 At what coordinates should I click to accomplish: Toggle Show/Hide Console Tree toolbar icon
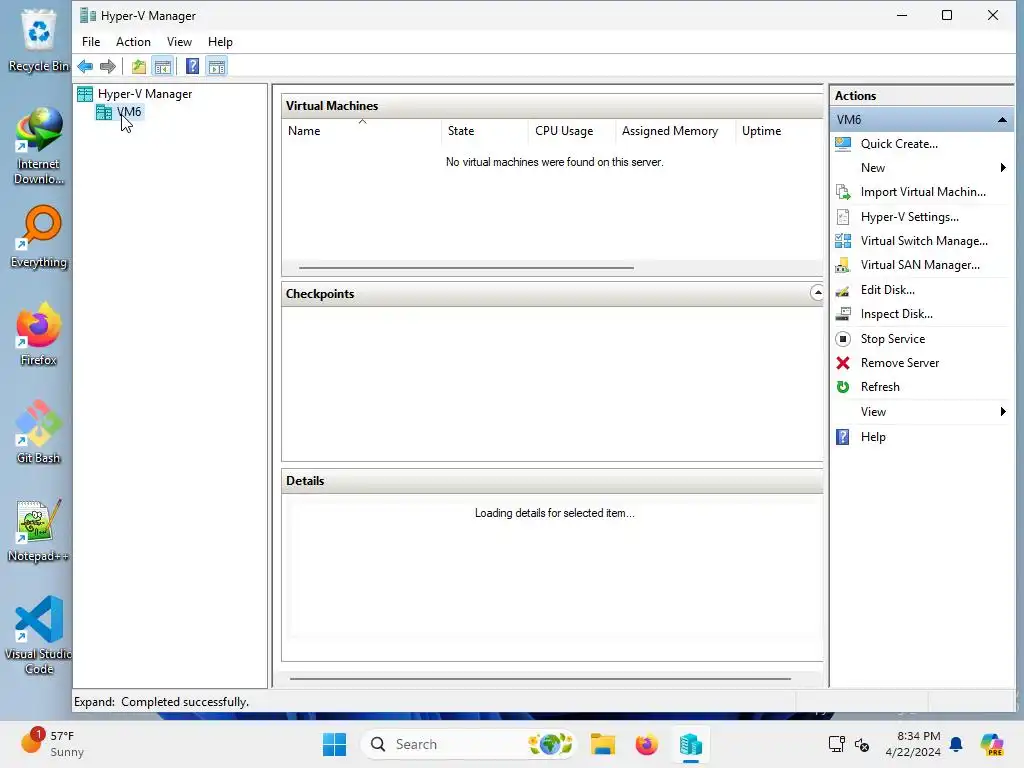coord(163,67)
